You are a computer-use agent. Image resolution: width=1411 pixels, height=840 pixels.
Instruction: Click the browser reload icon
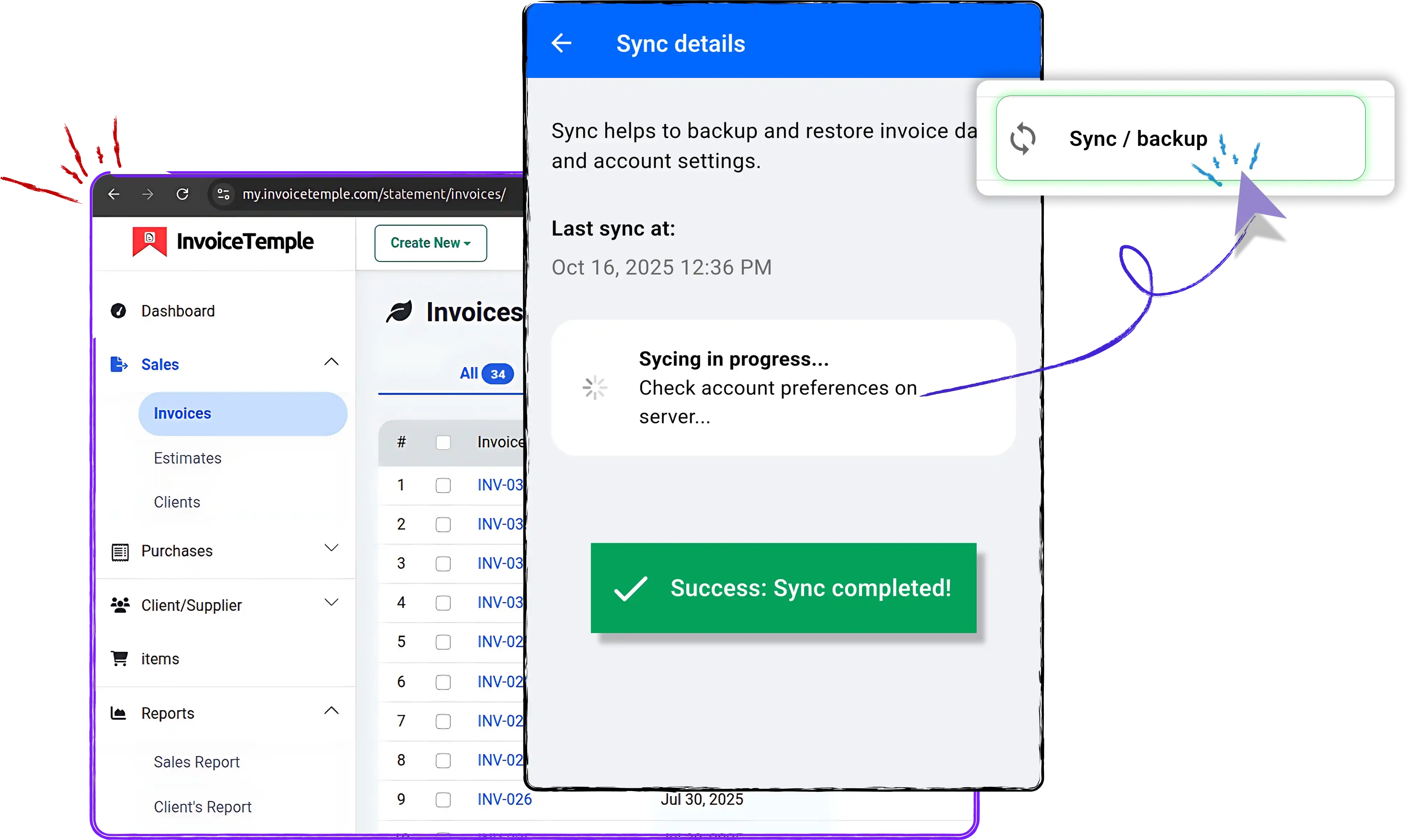tap(182, 194)
